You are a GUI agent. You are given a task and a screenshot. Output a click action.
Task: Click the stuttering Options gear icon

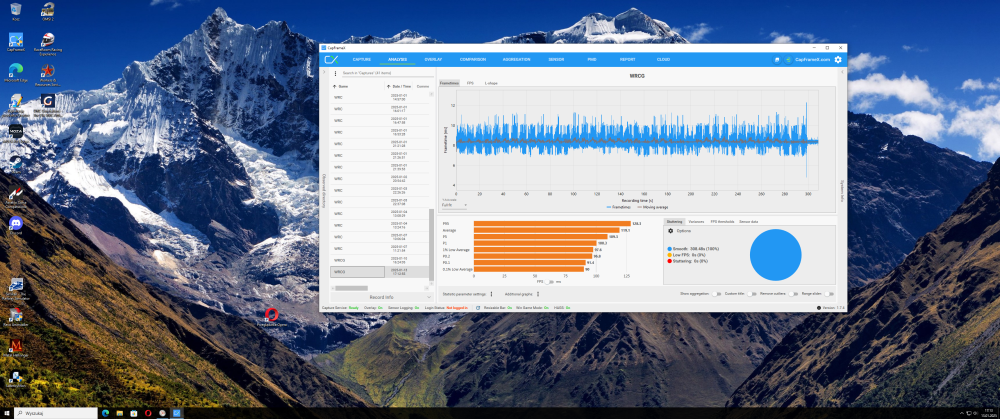(670, 230)
